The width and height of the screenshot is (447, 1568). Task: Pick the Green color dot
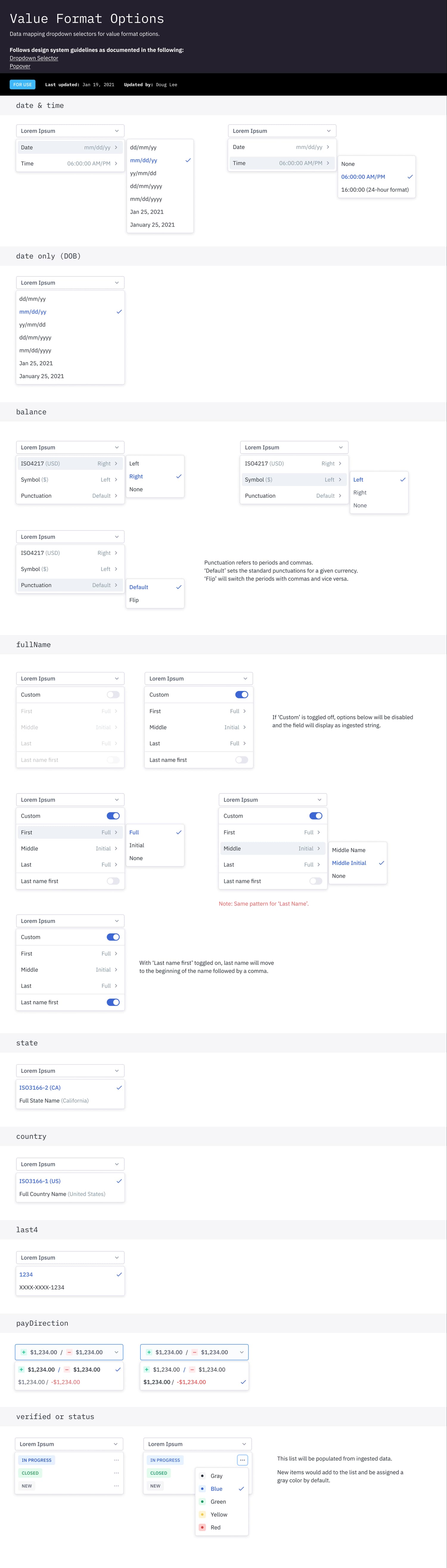coord(202,1502)
